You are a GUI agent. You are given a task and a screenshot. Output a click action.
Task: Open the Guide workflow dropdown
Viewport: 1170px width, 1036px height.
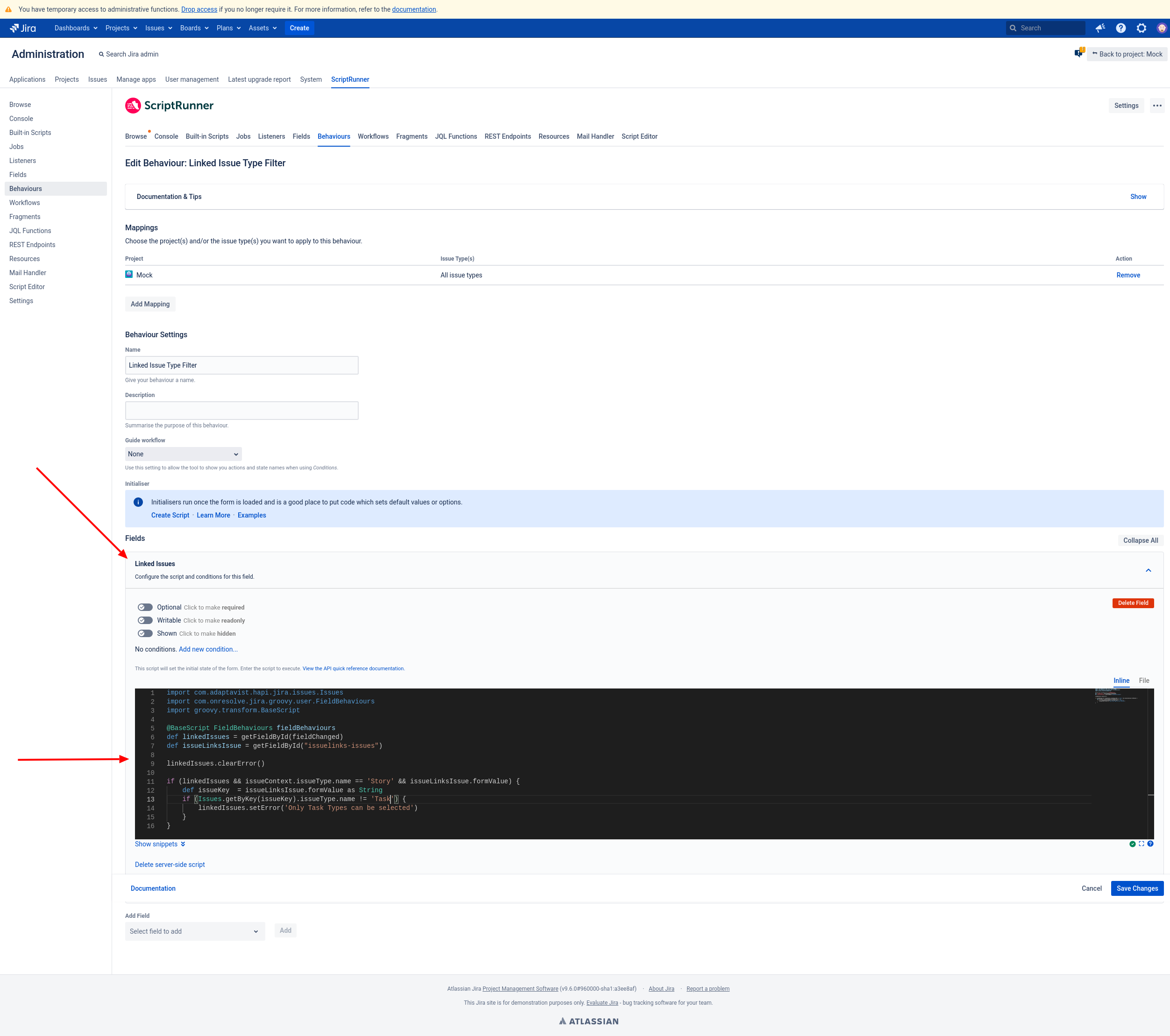pyautogui.click(x=183, y=454)
